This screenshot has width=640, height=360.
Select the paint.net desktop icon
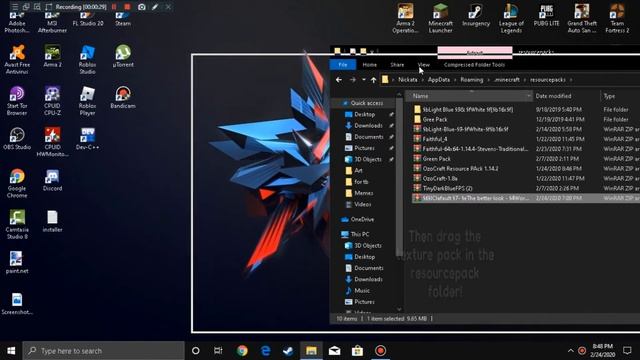coord(17,262)
